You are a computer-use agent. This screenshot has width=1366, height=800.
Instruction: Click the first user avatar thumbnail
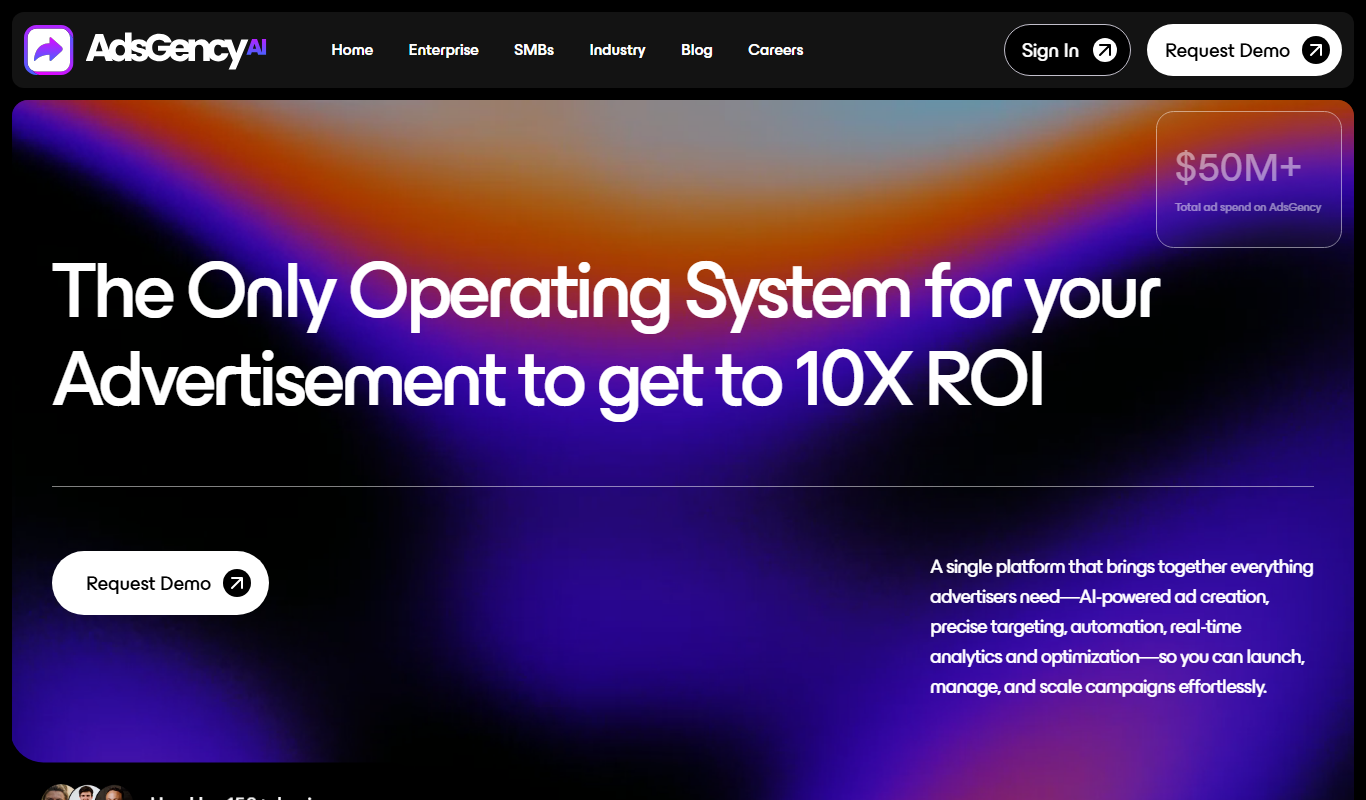point(60,794)
